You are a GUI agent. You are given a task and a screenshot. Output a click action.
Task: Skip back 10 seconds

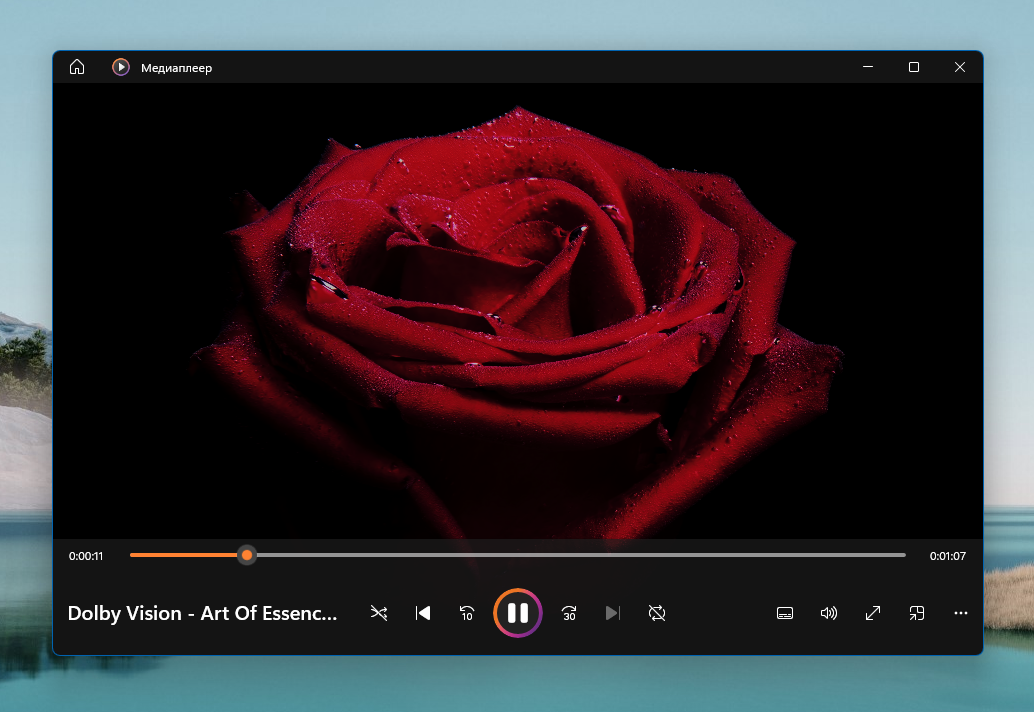467,613
